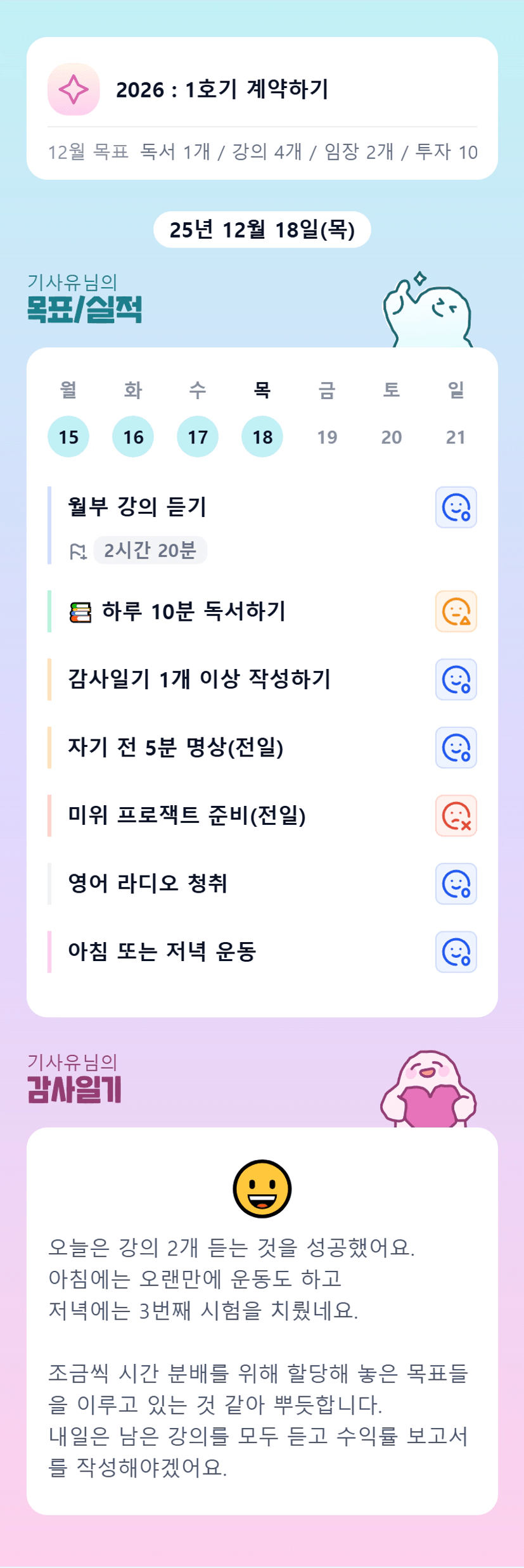Click the status face for 영어 라디오 청취
Image resolution: width=524 pixels, height=1568 pixels.
(456, 884)
